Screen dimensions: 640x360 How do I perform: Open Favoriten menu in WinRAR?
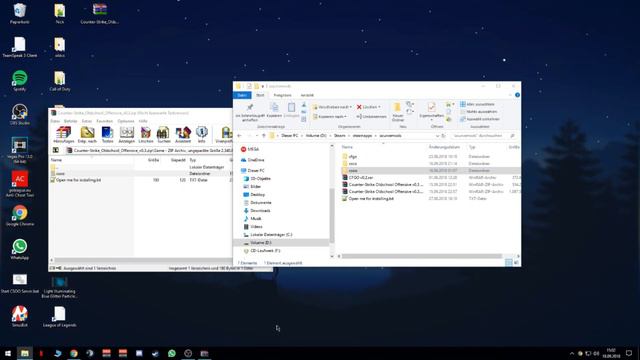(104, 121)
